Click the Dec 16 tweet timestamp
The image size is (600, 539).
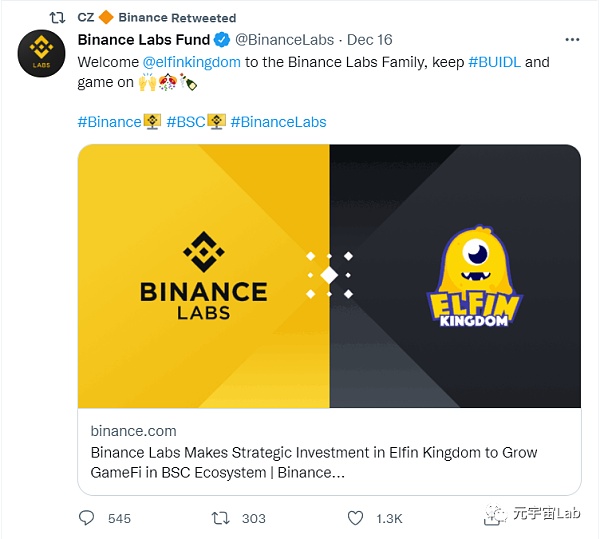pyautogui.click(x=369, y=40)
